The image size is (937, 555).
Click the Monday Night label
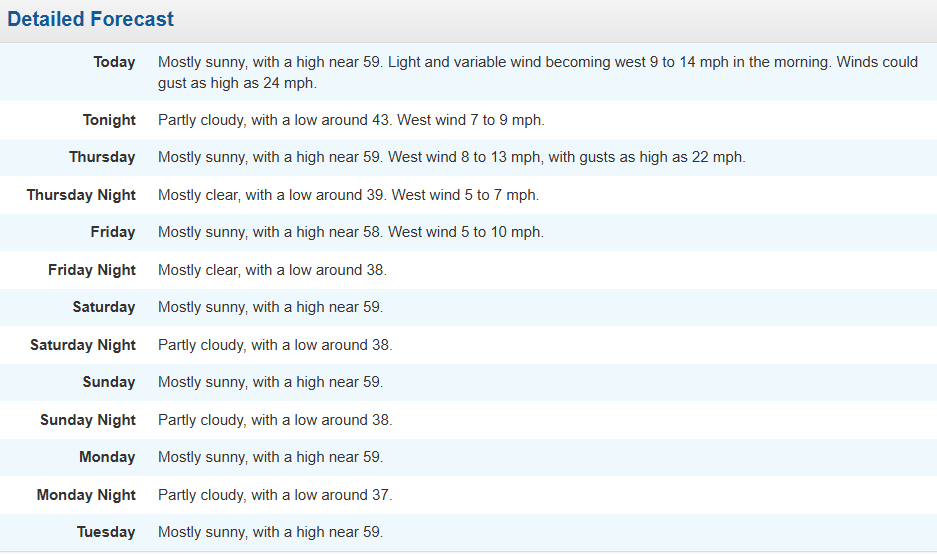86,495
